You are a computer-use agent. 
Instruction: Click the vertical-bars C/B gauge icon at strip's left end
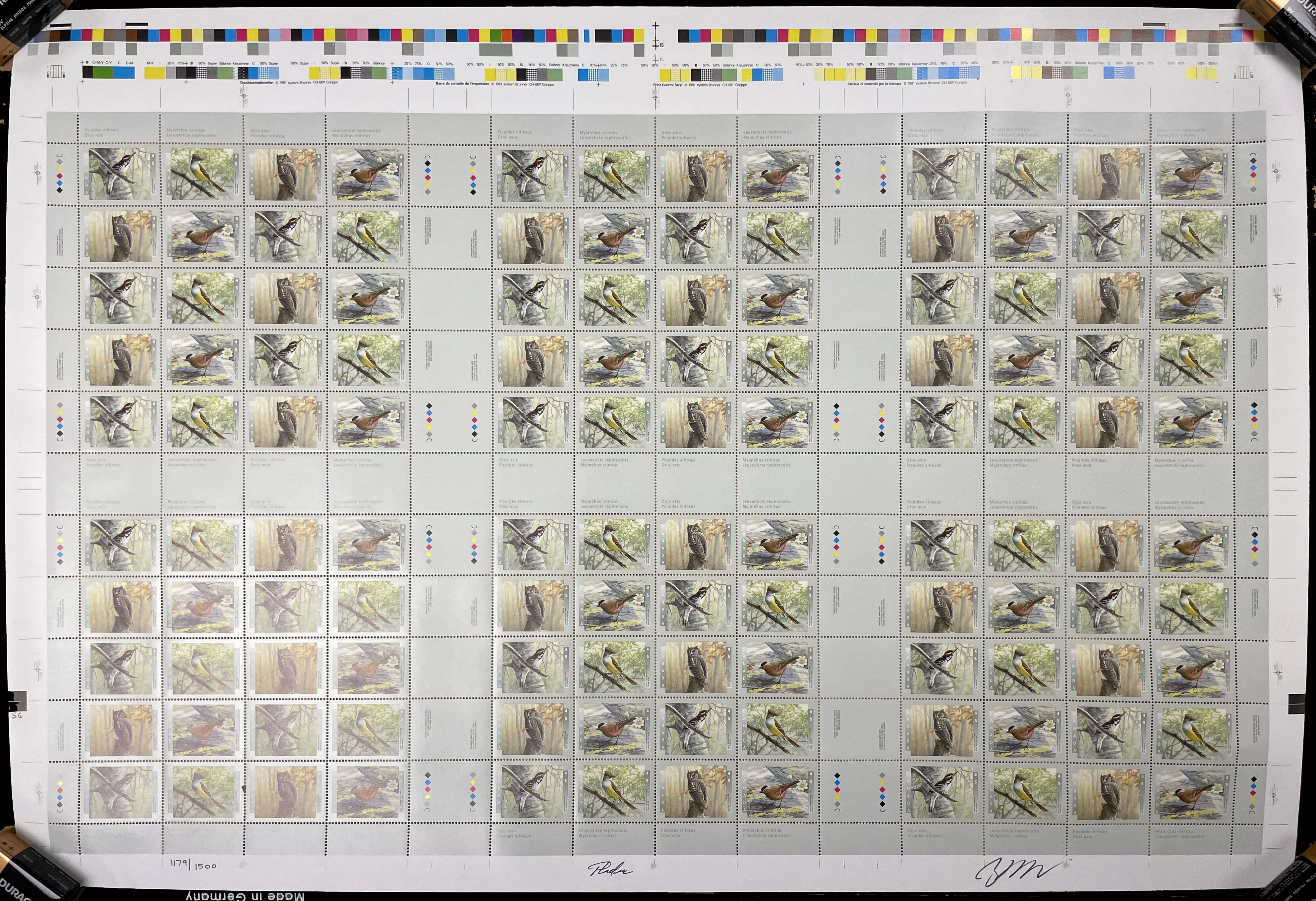coord(56,71)
